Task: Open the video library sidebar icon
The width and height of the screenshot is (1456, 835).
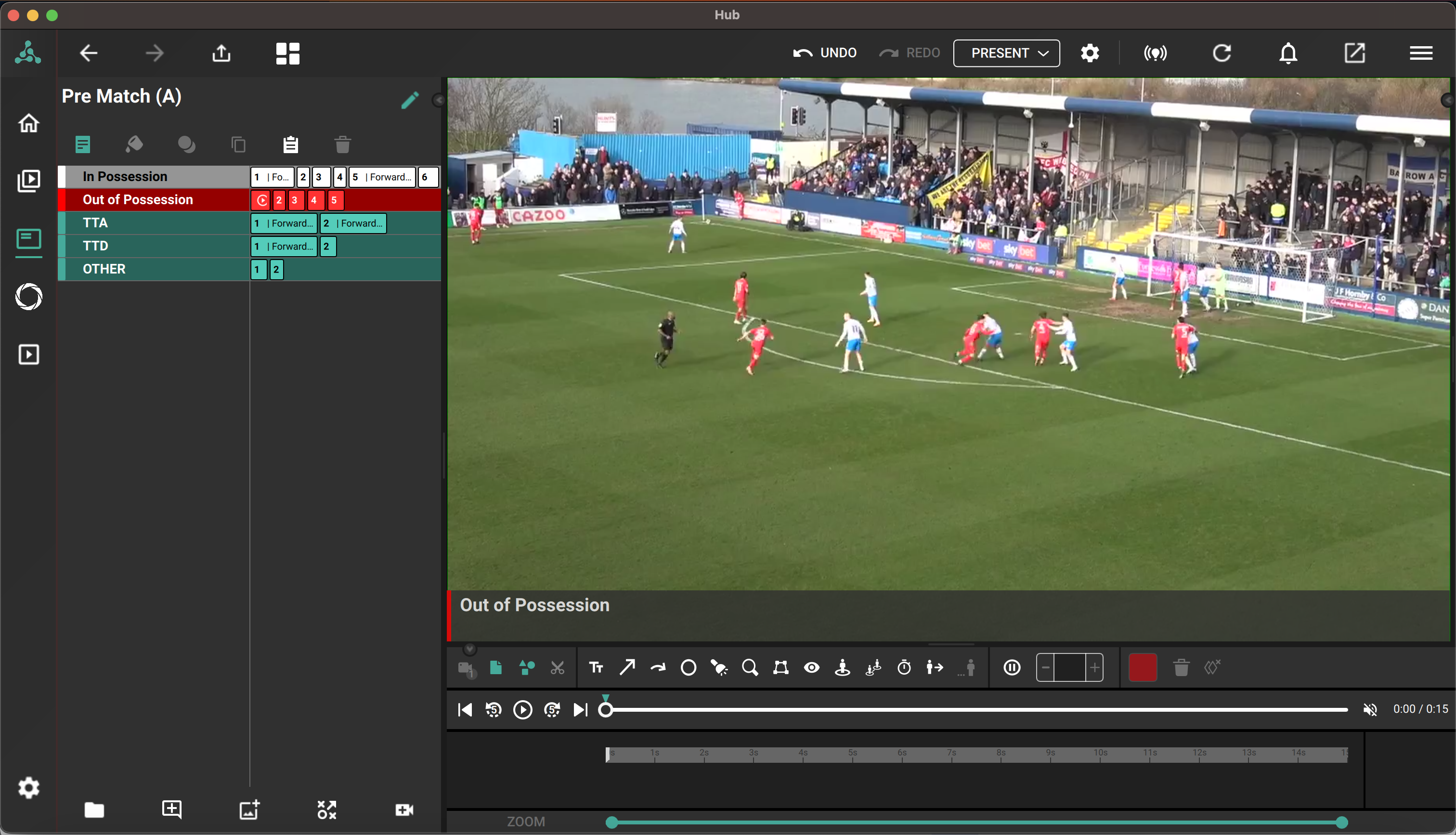Action: [x=28, y=181]
